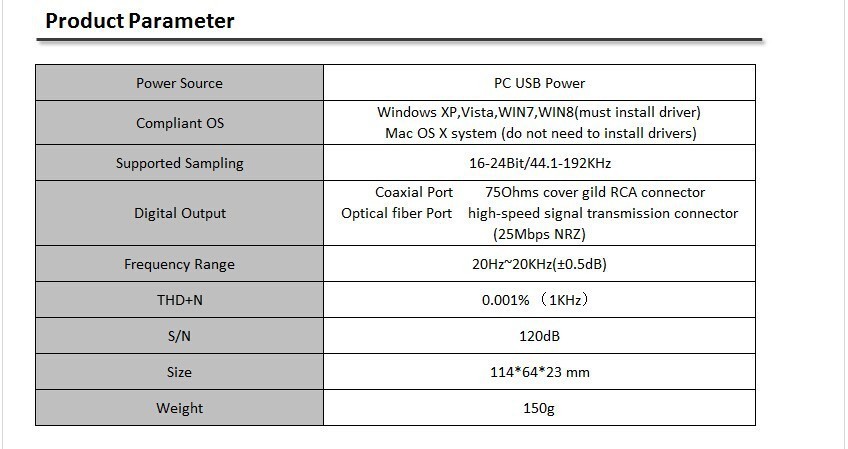Select the THD+N label cell
848x449 pixels.
click(180, 300)
